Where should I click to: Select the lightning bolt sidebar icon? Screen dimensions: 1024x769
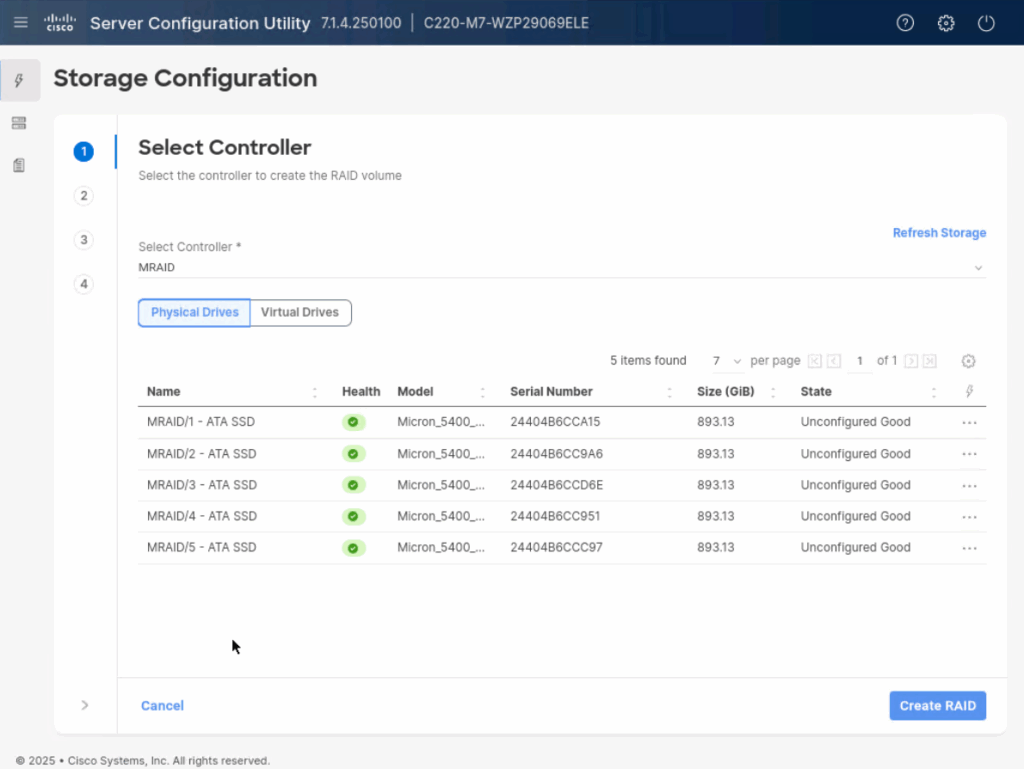coord(20,80)
